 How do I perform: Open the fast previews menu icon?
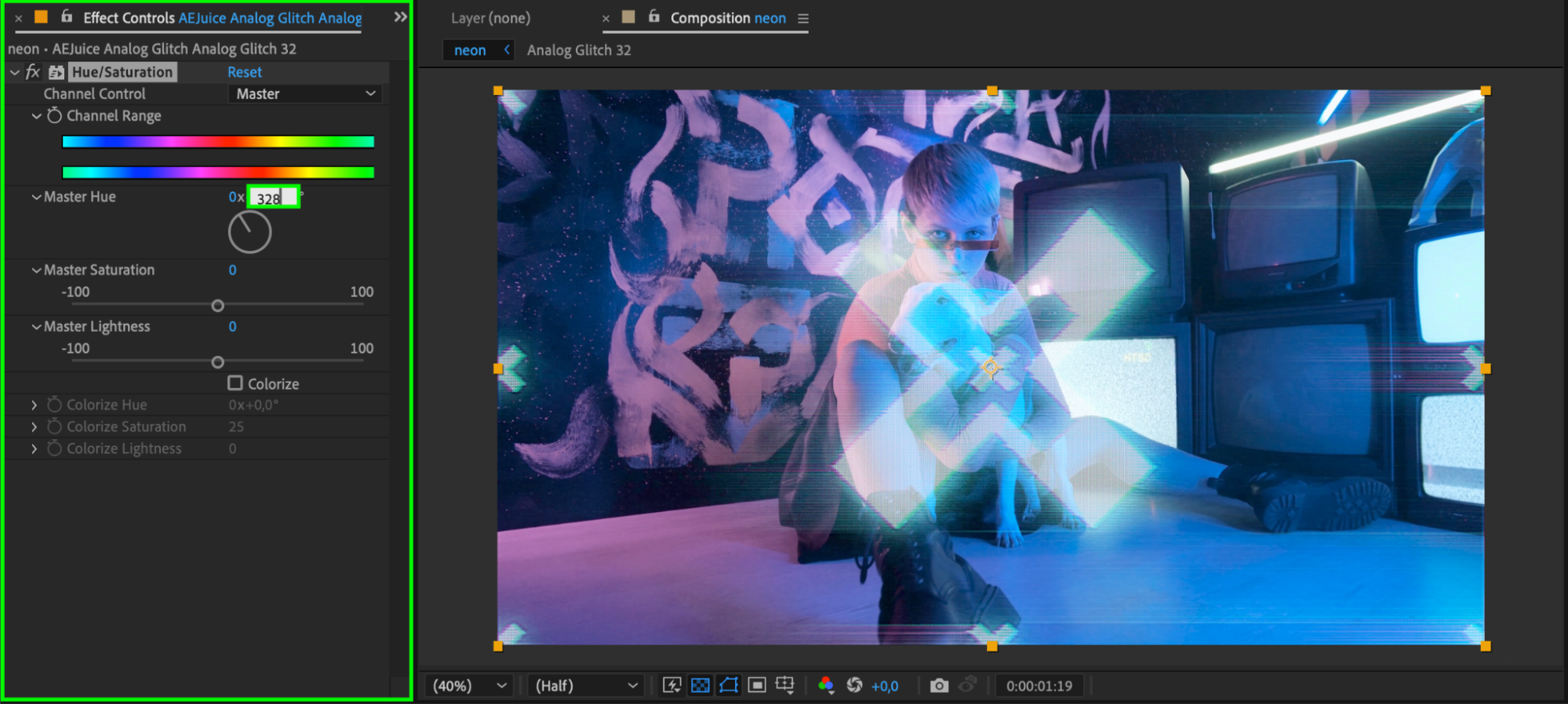pos(672,686)
